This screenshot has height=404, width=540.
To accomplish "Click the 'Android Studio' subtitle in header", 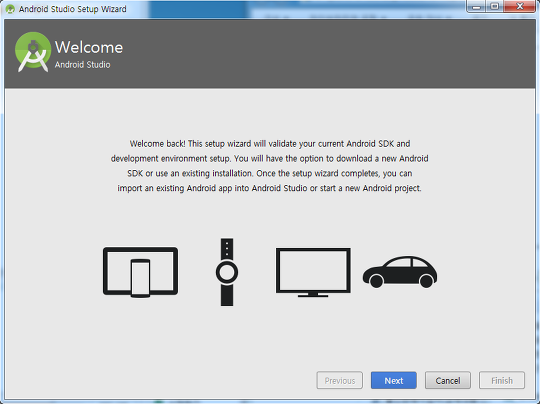I will pyautogui.click(x=83, y=64).
